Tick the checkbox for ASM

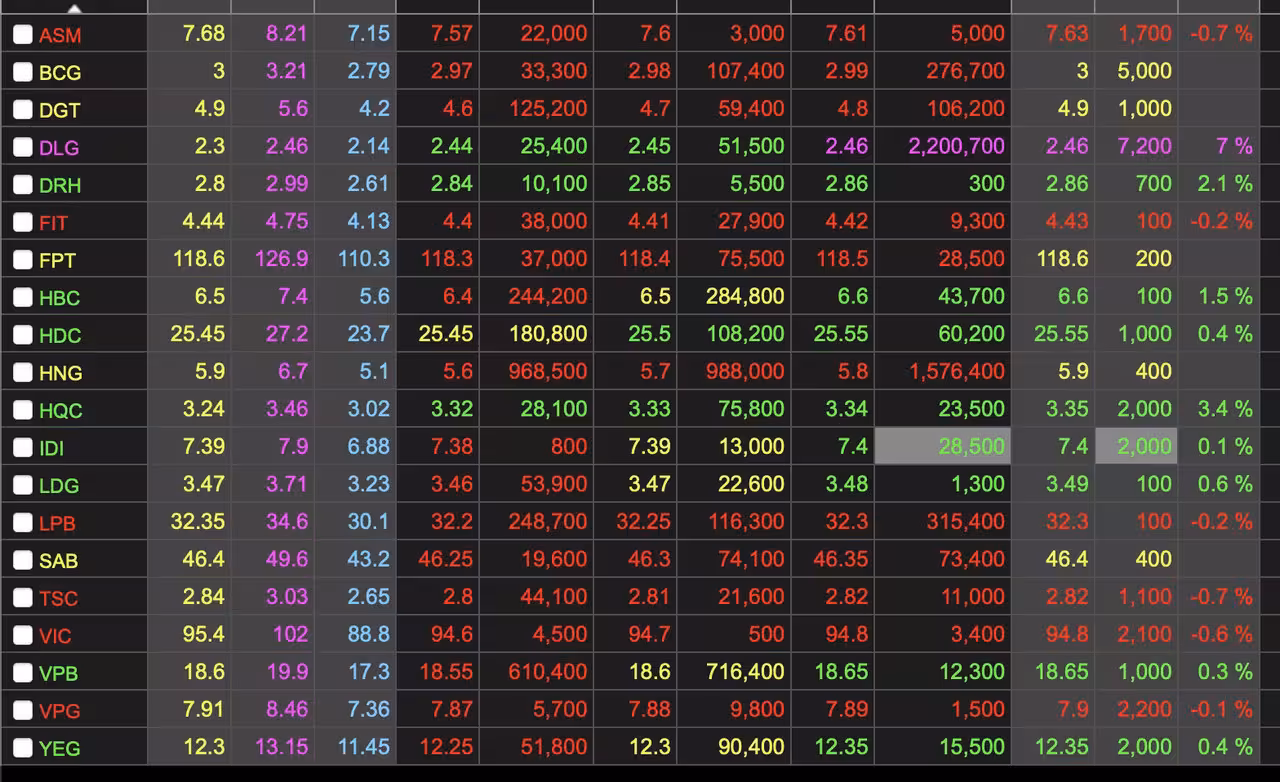[x=23, y=35]
